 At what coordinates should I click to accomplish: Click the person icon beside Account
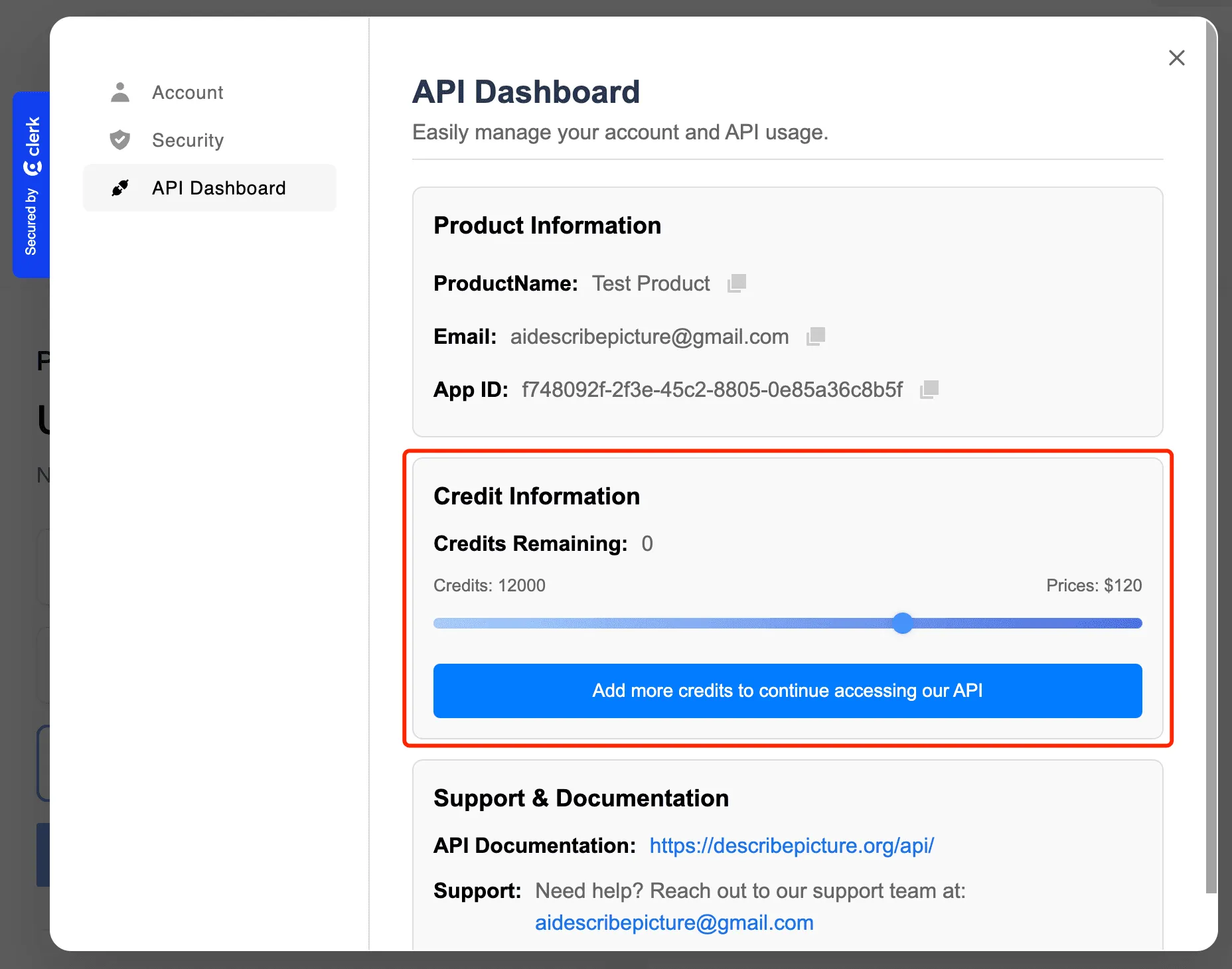pyautogui.click(x=120, y=92)
